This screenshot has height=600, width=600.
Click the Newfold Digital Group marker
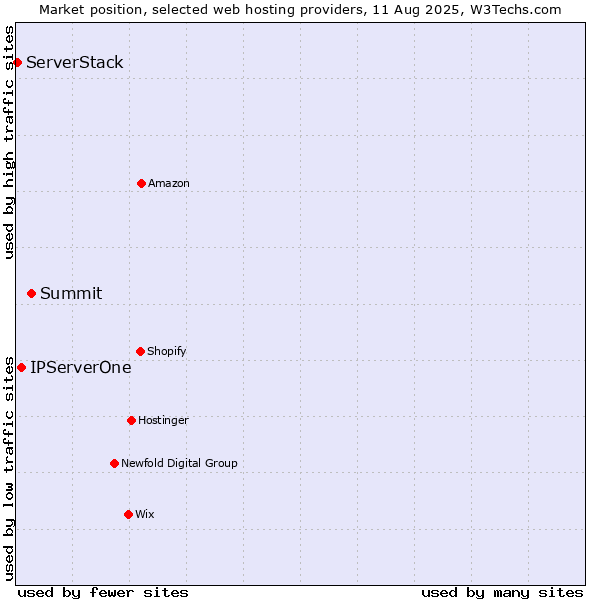click(x=114, y=463)
